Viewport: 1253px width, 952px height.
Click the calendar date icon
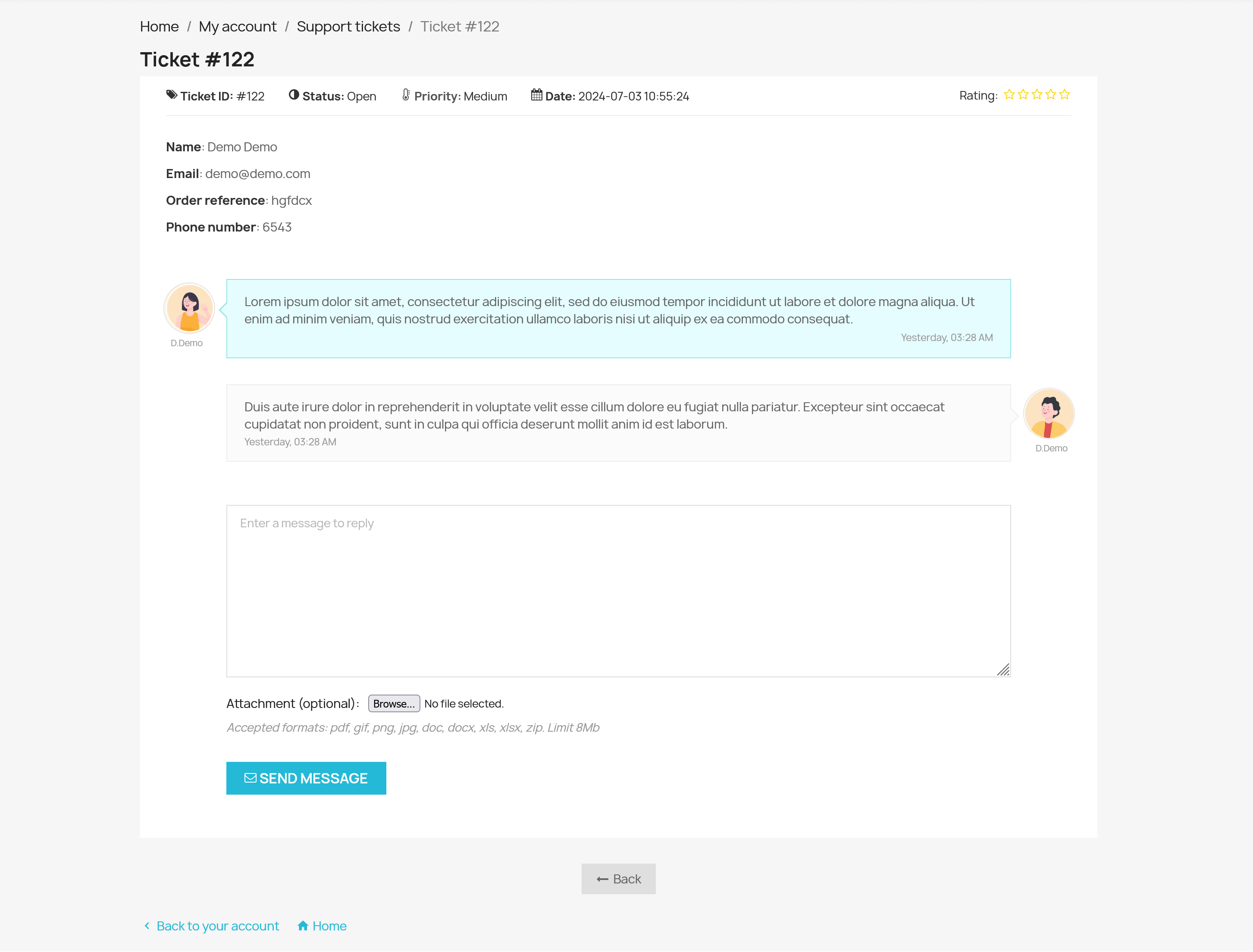[536, 94]
